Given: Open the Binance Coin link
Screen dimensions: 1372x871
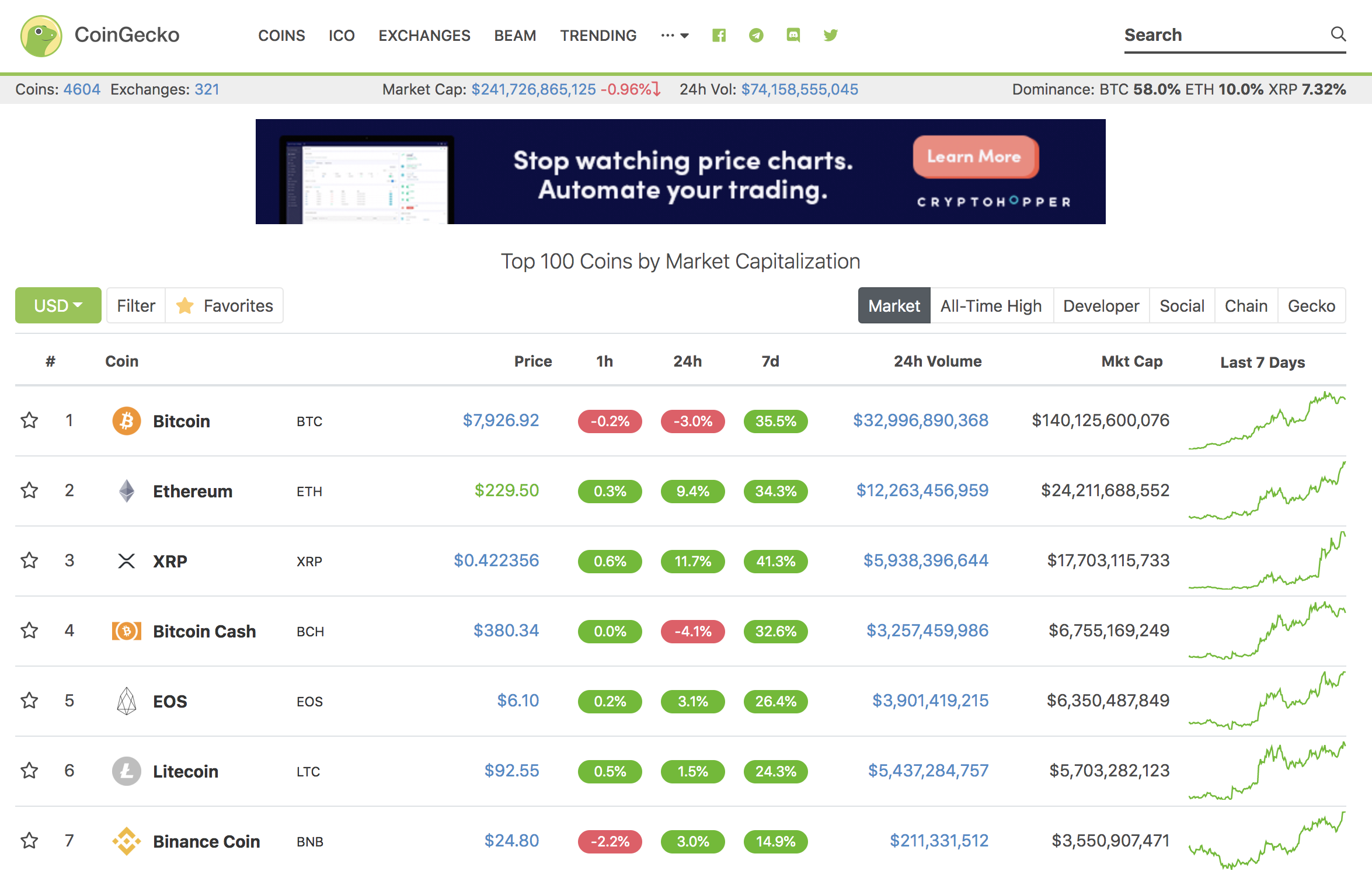Looking at the screenshot, I should coord(207,841).
